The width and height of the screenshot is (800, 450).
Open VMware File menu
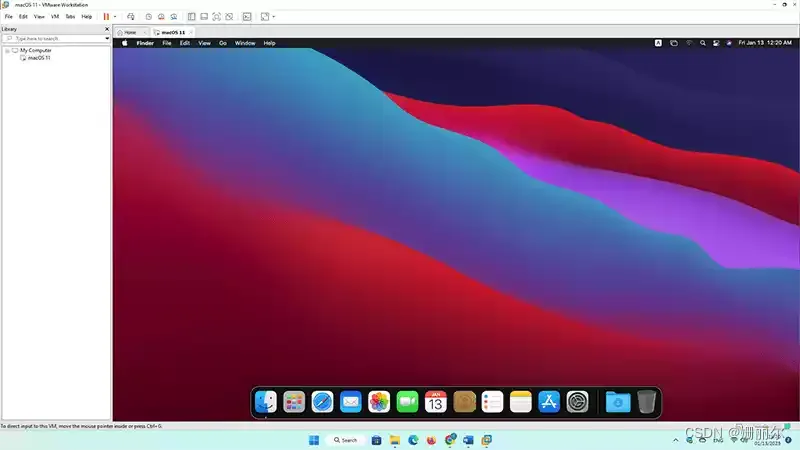pos(9,17)
